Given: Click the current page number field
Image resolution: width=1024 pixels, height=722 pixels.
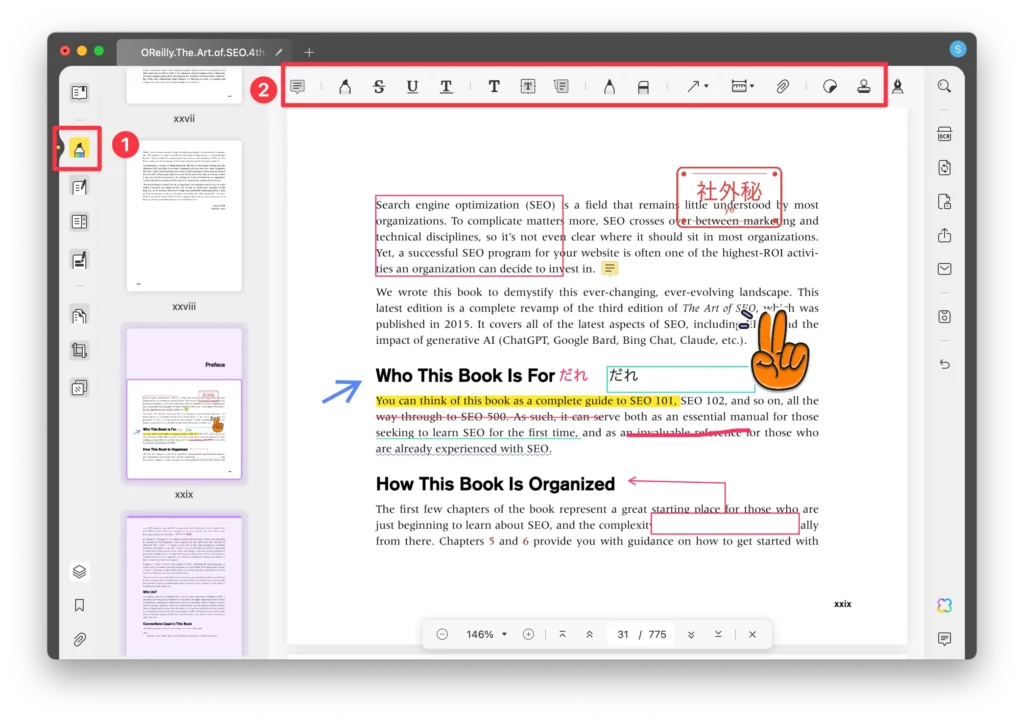Looking at the screenshot, I should tap(623, 634).
